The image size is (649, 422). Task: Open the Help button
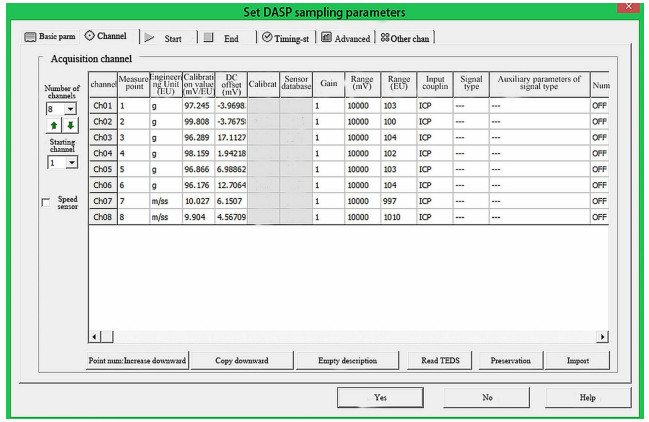[x=588, y=397]
